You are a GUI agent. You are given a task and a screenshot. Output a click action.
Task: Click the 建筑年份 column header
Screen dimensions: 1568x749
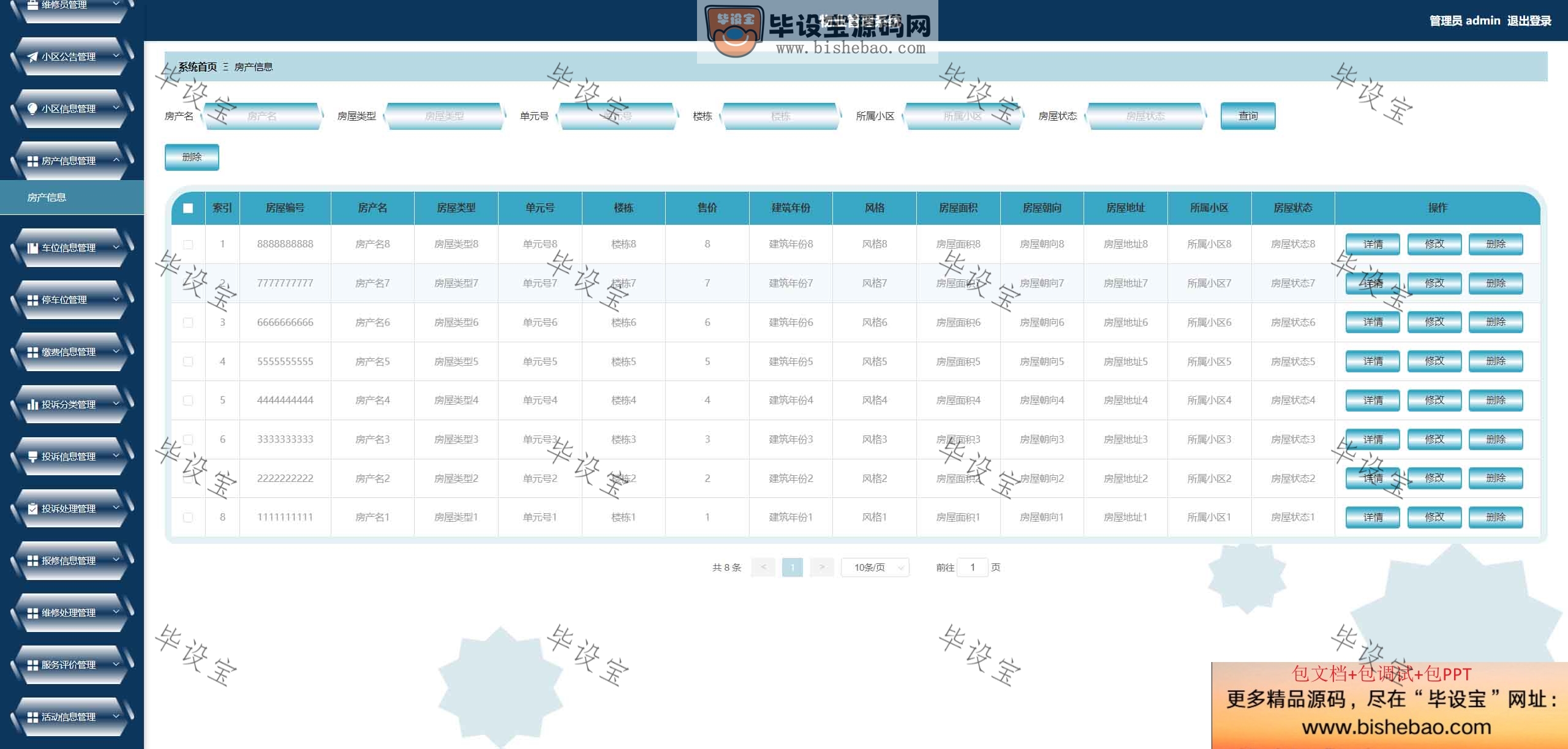click(791, 208)
